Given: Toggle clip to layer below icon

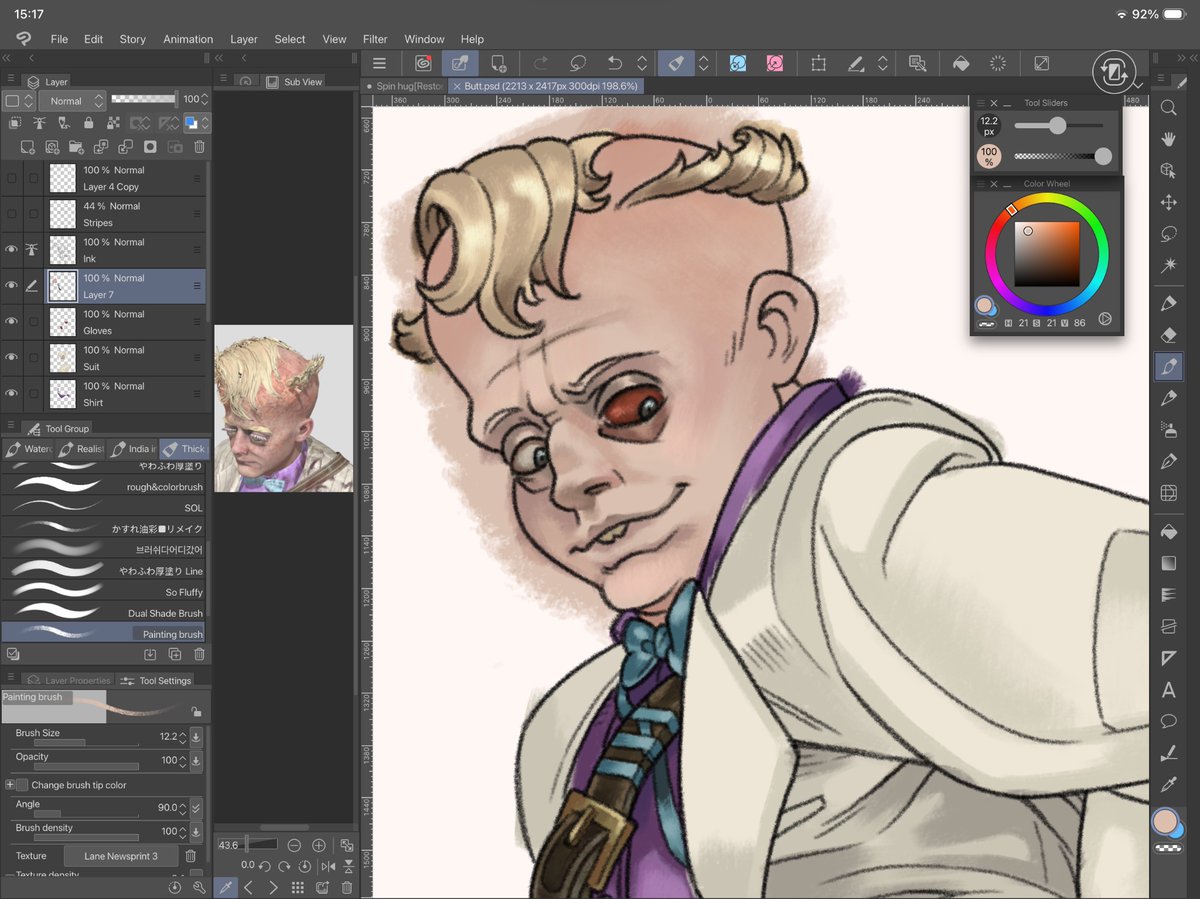Looking at the screenshot, I should coord(15,124).
